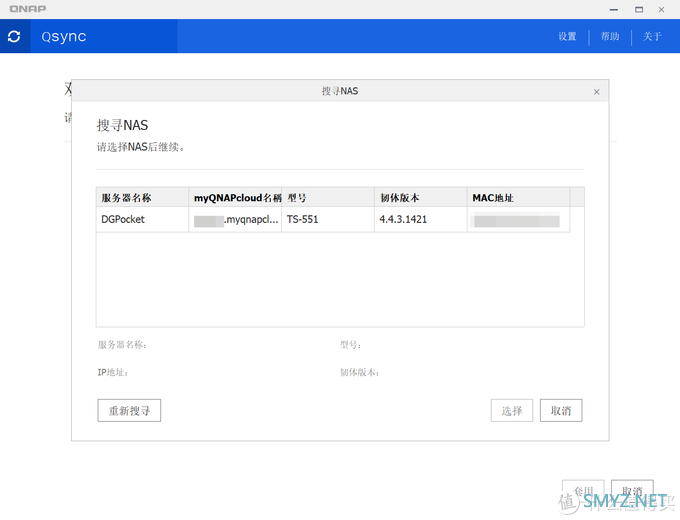The image size is (680, 520).
Task: Sort by myQNAPcloud名称 column header
Action: point(235,197)
